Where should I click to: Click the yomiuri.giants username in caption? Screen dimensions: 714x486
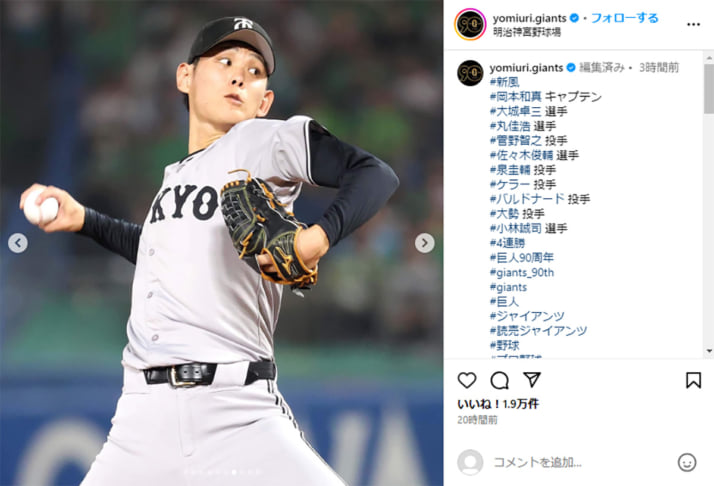coord(526,68)
